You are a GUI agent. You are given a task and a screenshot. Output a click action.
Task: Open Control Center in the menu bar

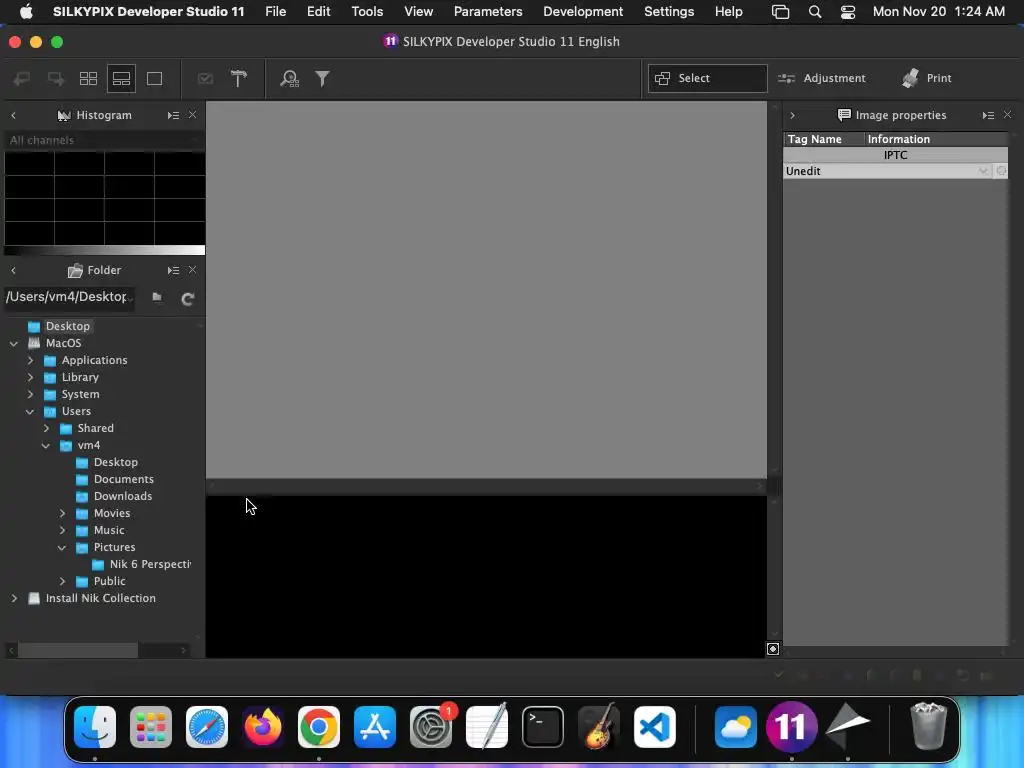848,12
